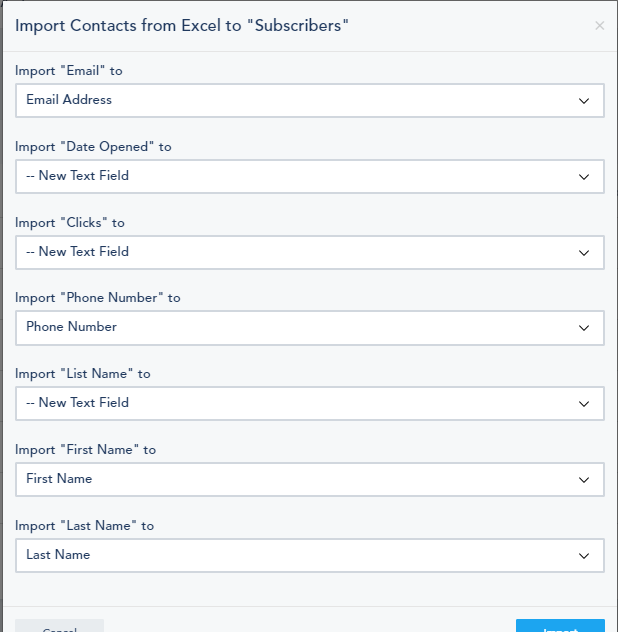This screenshot has height=632, width=618.
Task: Click the chevron arrow on Phone Number field
Action: tap(584, 328)
